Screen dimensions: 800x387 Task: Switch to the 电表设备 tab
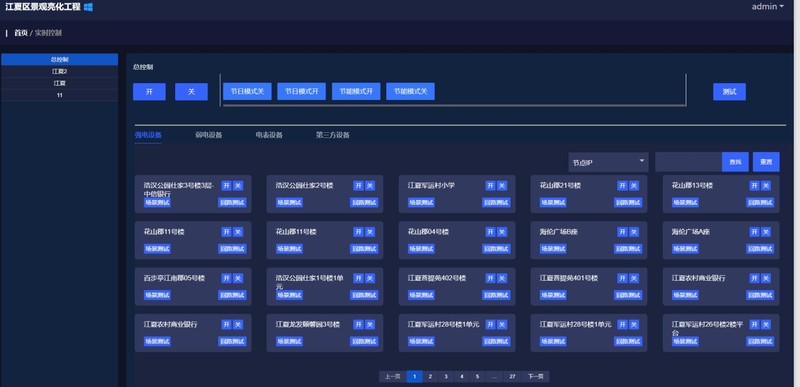(269, 135)
